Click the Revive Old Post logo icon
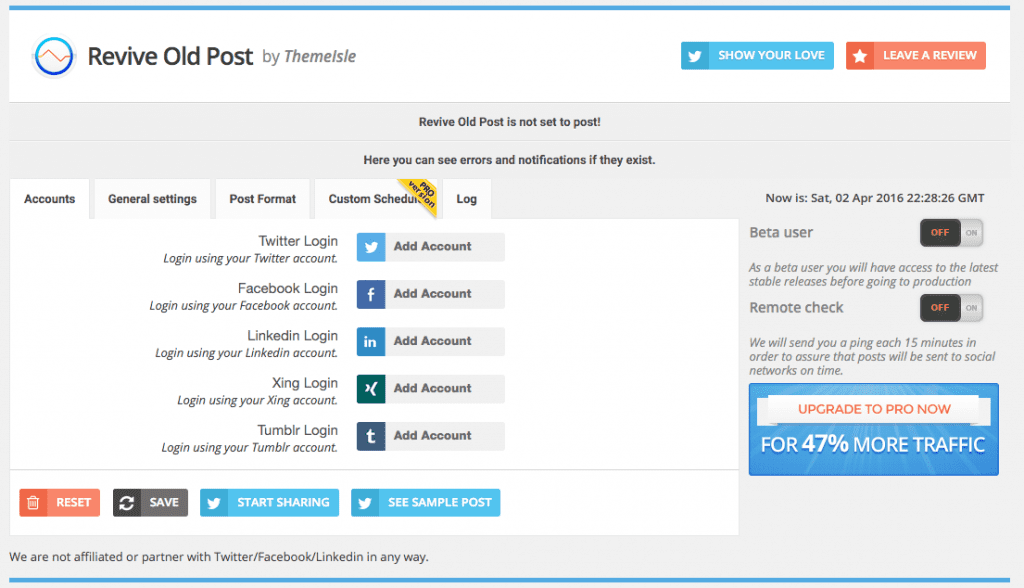Viewport: 1024px width, 588px height. [x=54, y=56]
